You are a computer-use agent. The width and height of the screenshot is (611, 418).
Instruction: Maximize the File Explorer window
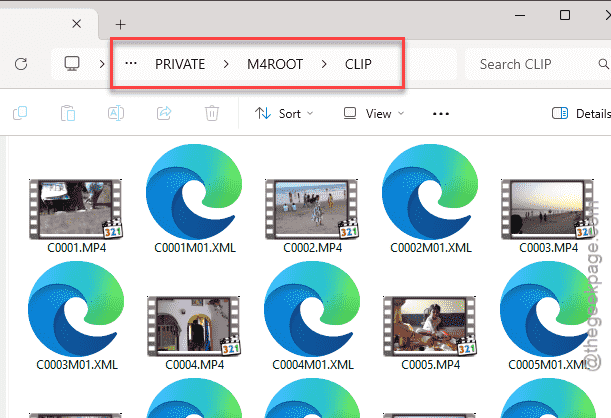coord(565,15)
